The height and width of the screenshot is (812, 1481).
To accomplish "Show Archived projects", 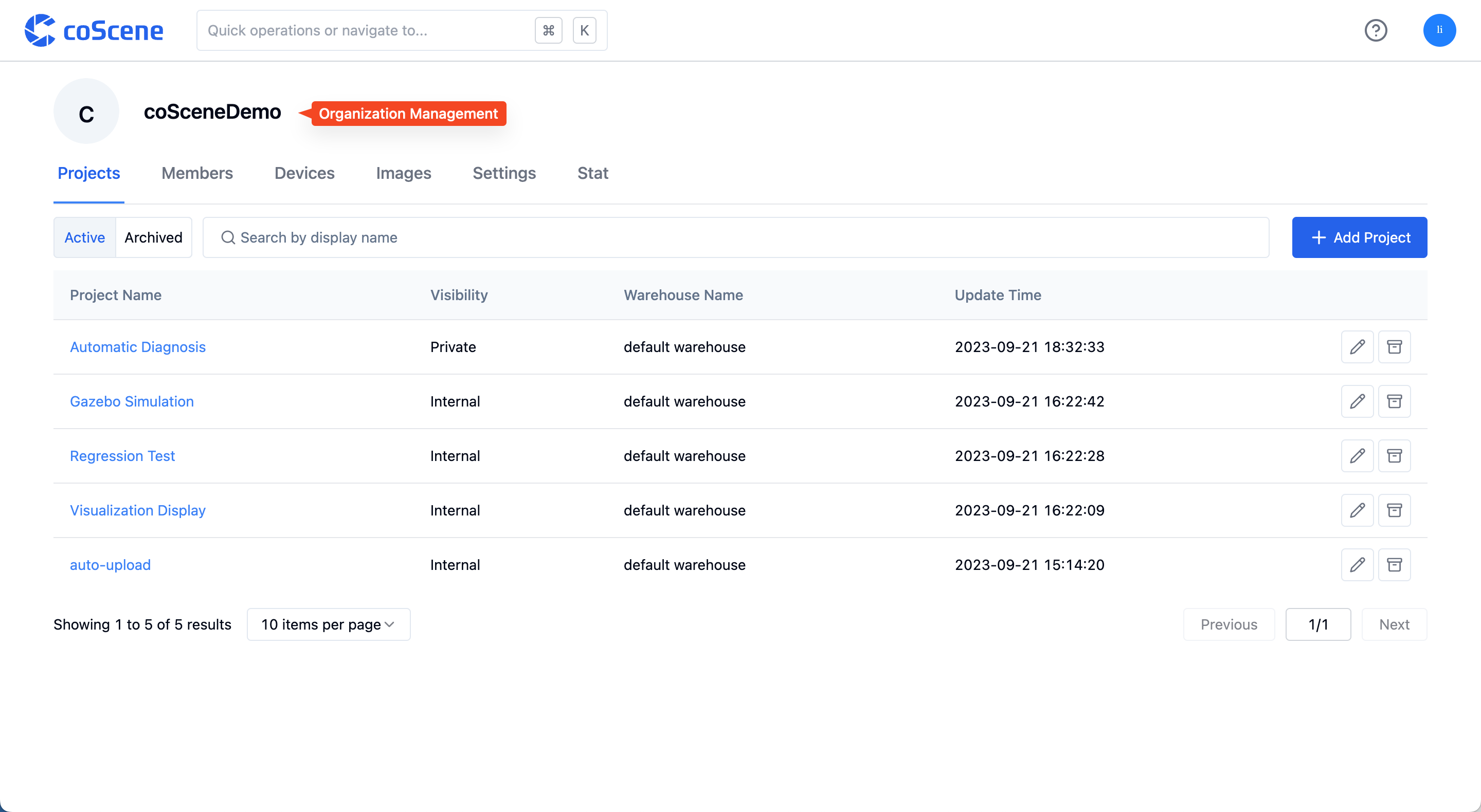I will tap(154, 237).
